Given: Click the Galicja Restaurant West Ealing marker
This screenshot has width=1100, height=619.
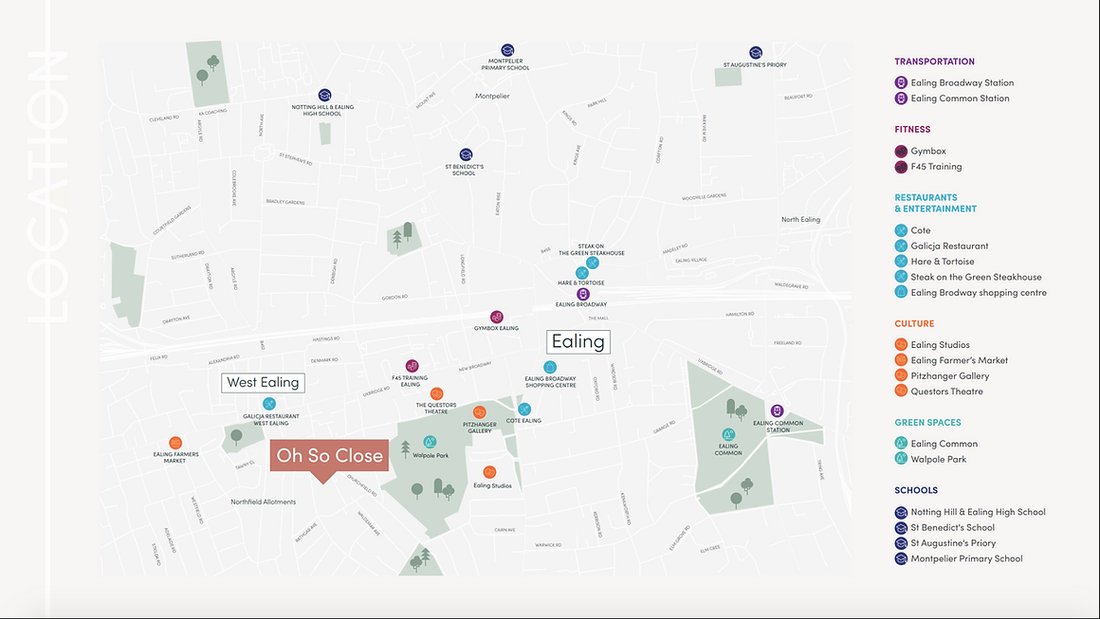Looking at the screenshot, I should click(268, 403).
